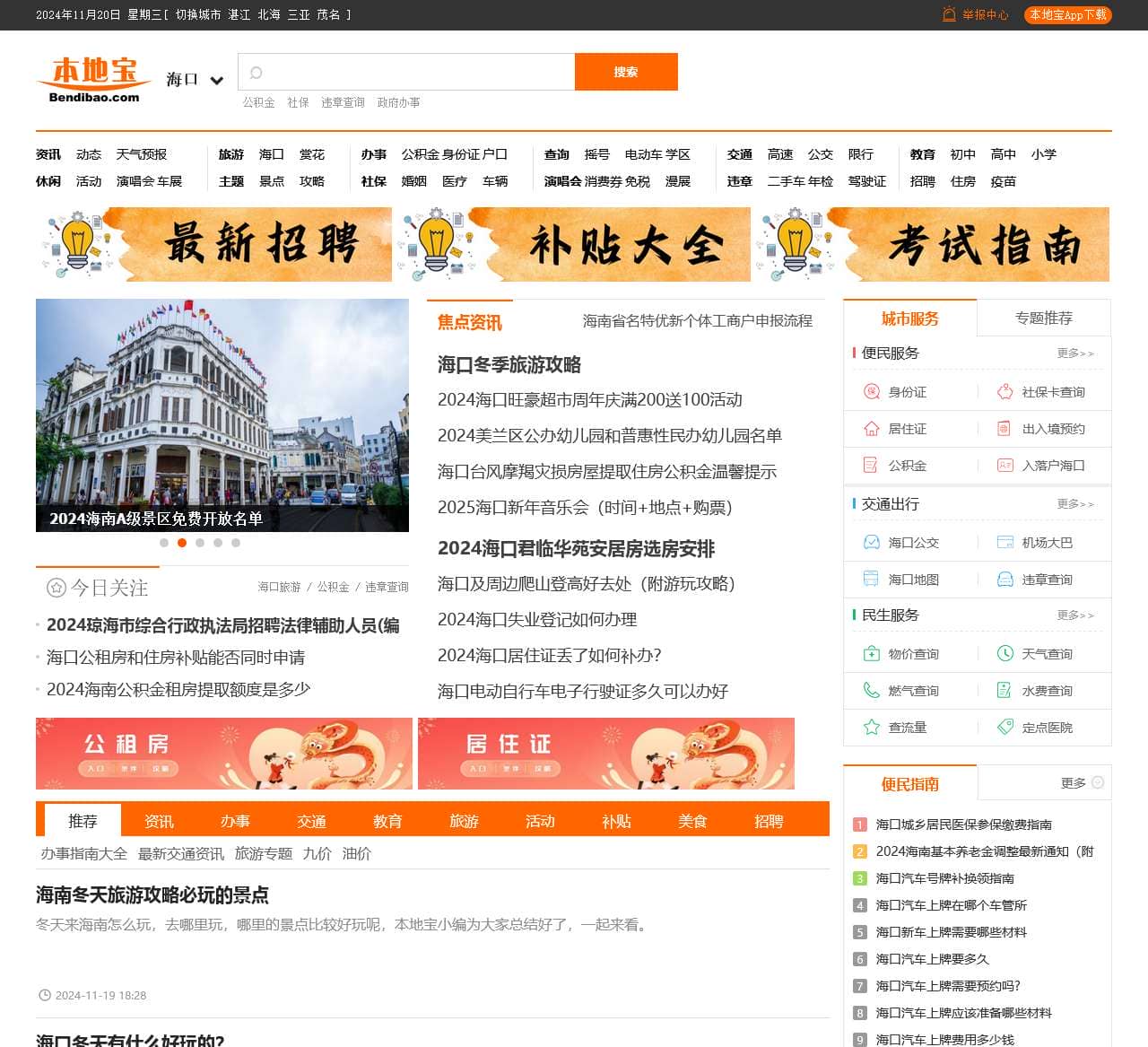Screen dimensions: 1148x1047
Task: Click the search magnifier icon
Action: tap(256, 73)
